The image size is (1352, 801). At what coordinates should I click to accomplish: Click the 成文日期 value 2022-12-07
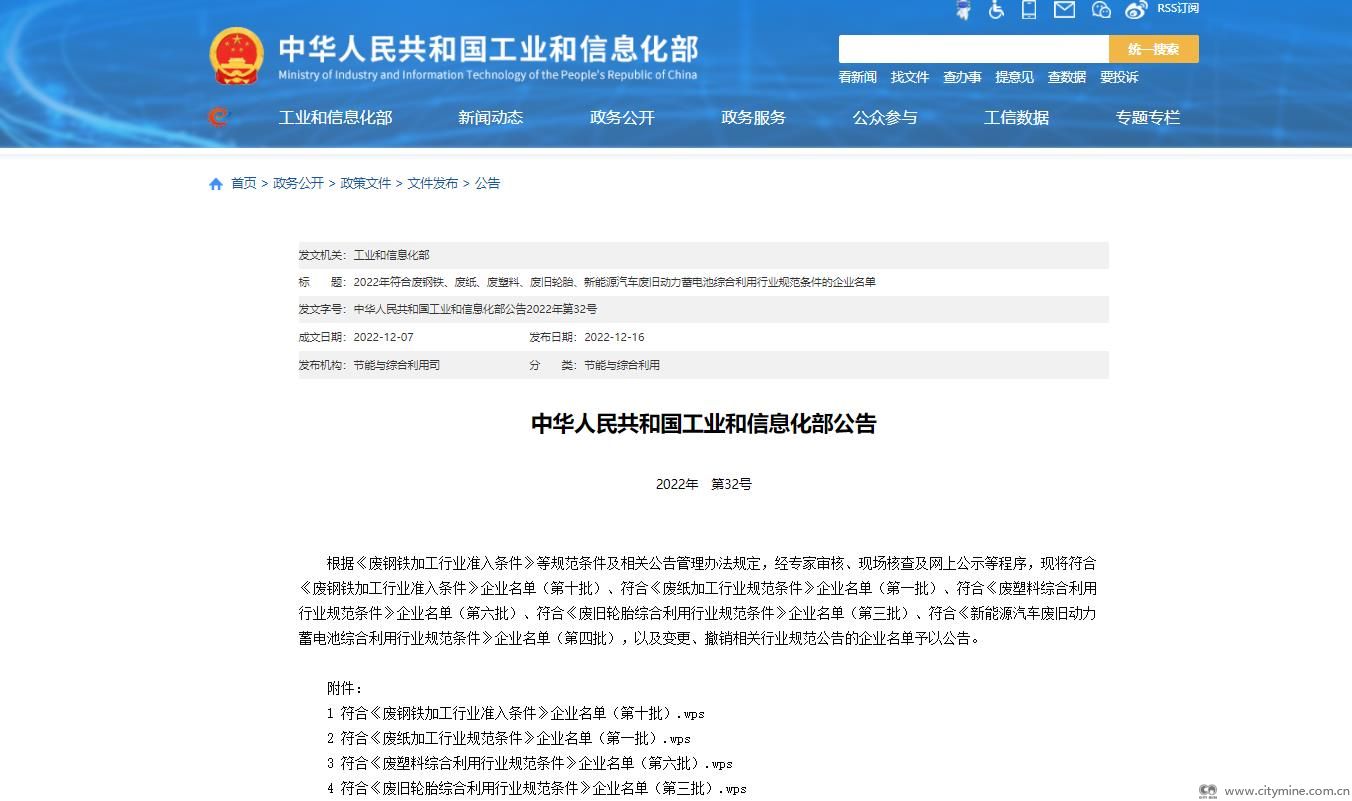point(383,337)
